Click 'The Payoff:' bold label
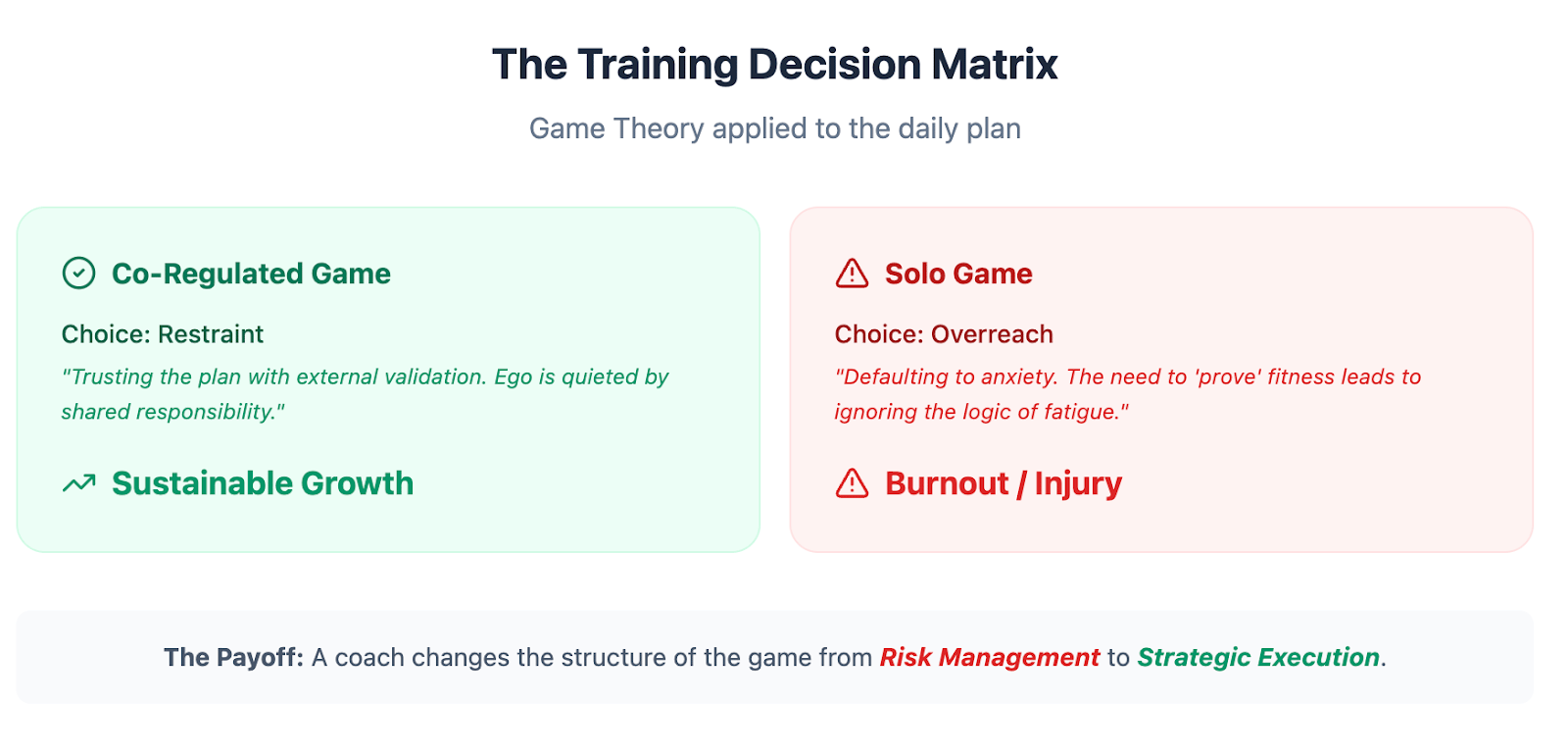The height and width of the screenshot is (754, 1568). click(x=233, y=657)
